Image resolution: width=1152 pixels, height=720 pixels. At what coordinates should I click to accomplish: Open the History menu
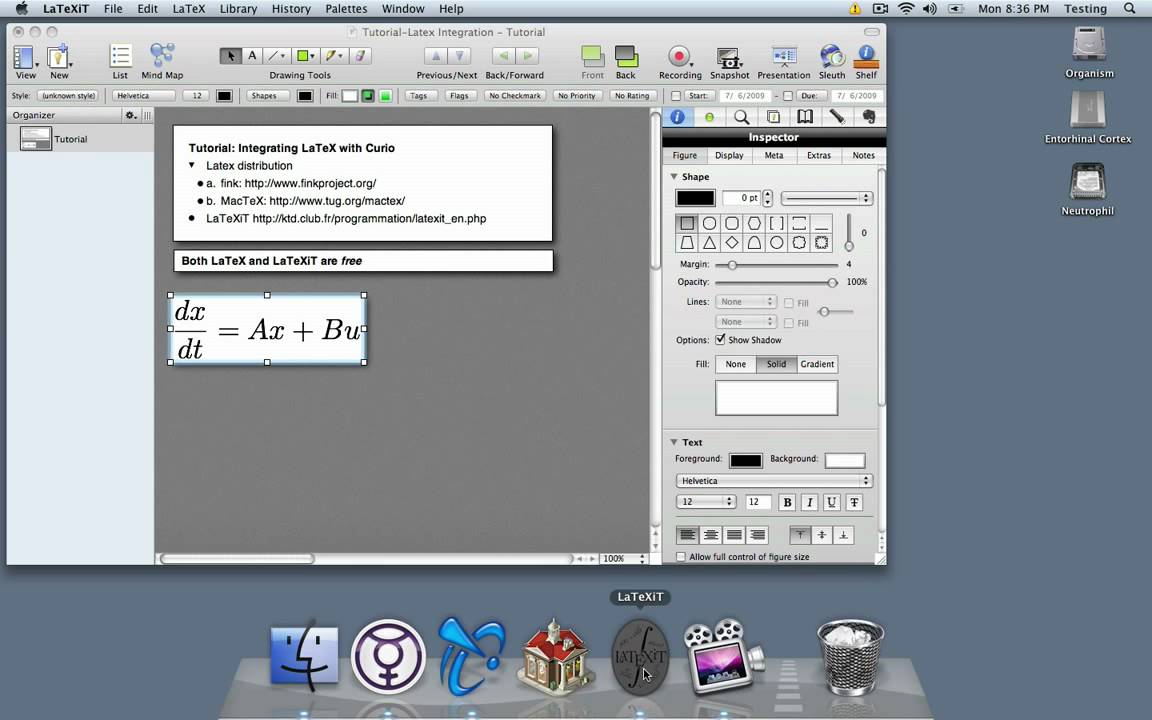(291, 9)
